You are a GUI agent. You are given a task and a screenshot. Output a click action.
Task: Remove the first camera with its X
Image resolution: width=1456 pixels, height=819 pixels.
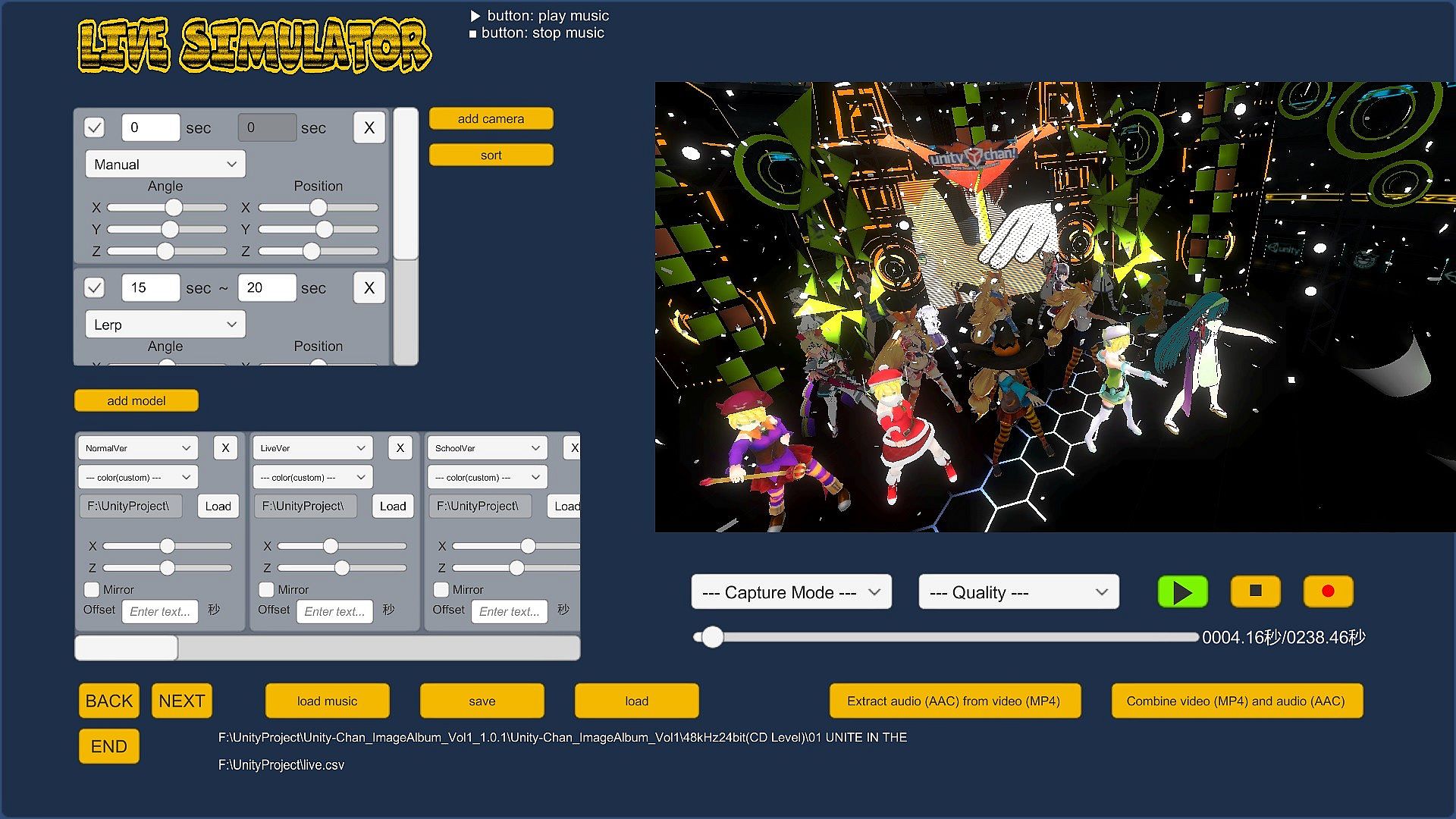point(369,127)
